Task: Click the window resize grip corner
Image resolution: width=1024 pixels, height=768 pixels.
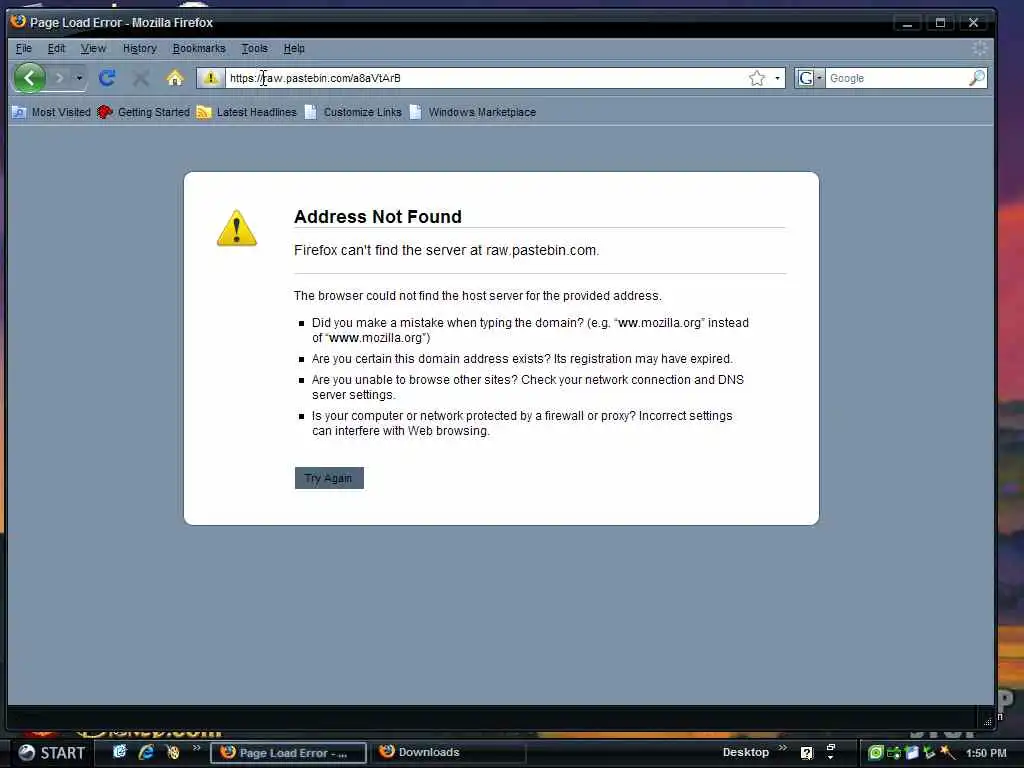Action: (987, 722)
